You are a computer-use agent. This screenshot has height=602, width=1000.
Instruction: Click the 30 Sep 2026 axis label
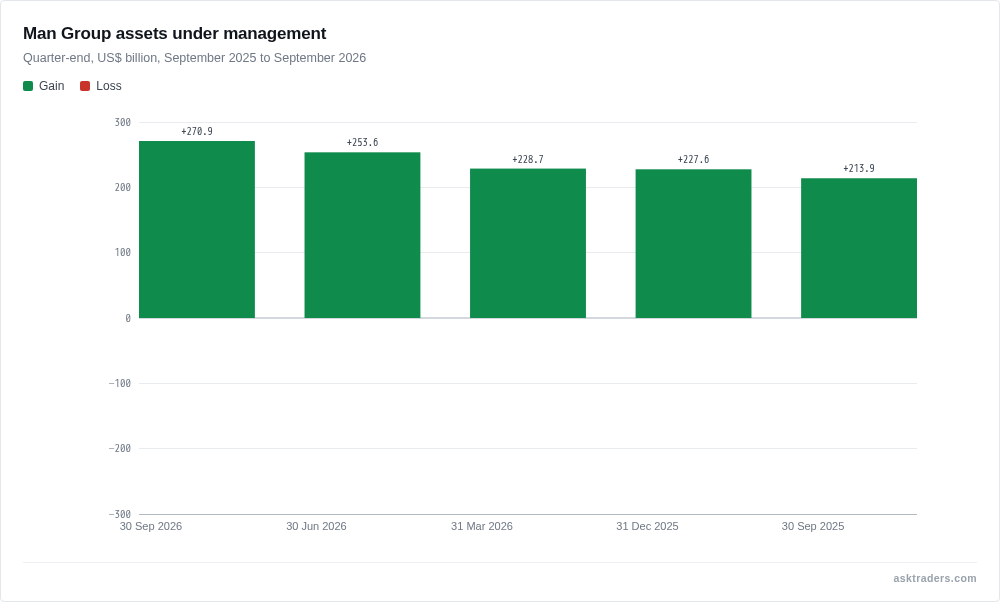[151, 526]
